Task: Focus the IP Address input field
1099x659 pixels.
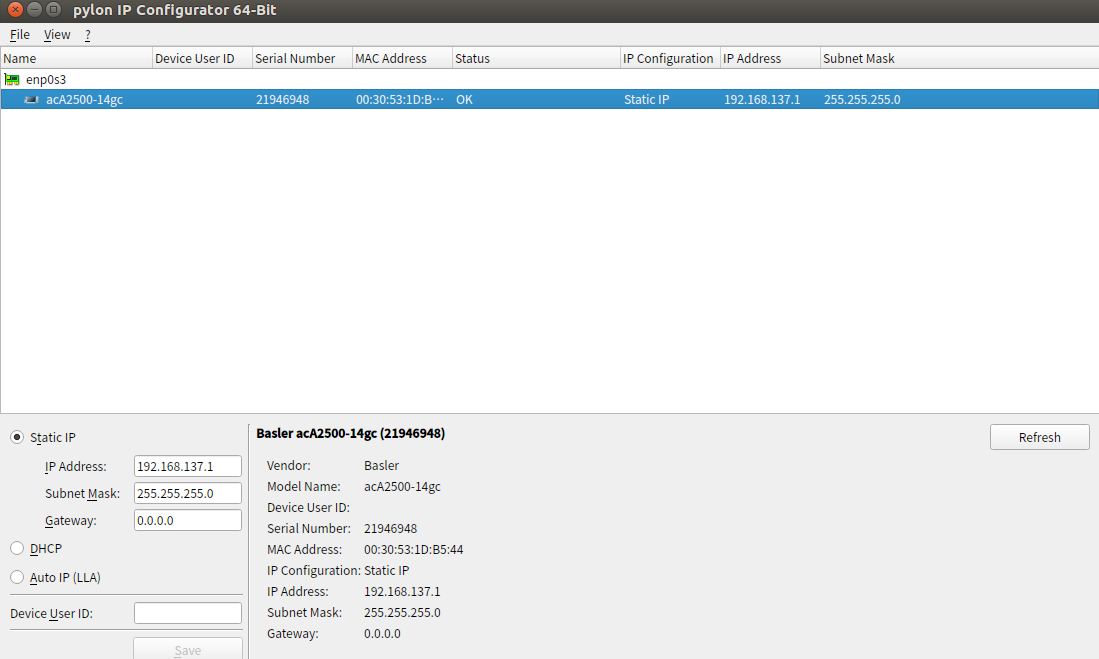Action: tap(188, 466)
